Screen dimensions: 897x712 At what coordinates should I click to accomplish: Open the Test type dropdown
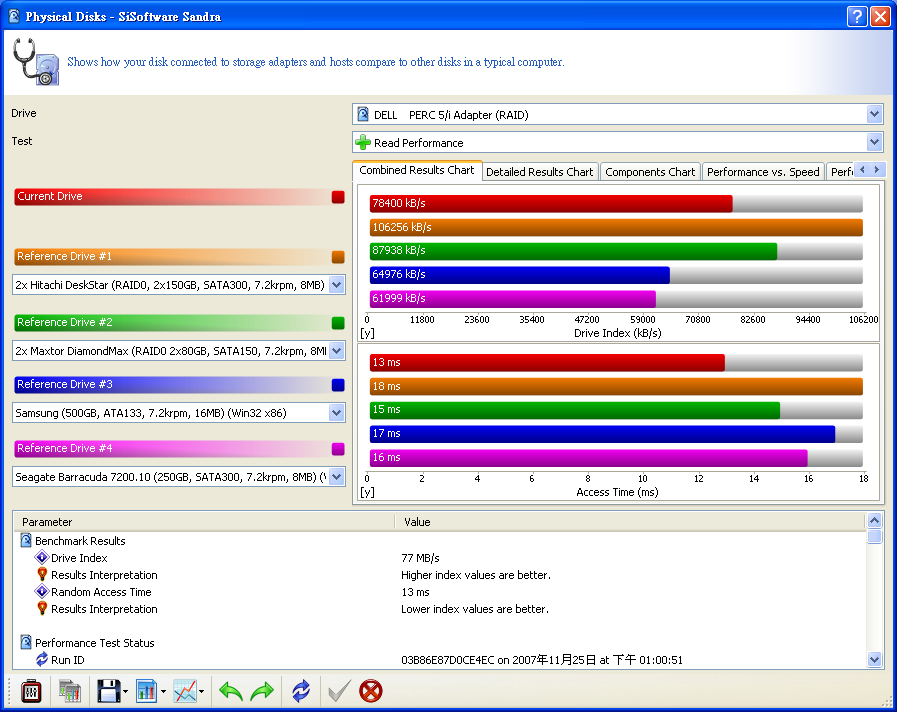click(874, 142)
